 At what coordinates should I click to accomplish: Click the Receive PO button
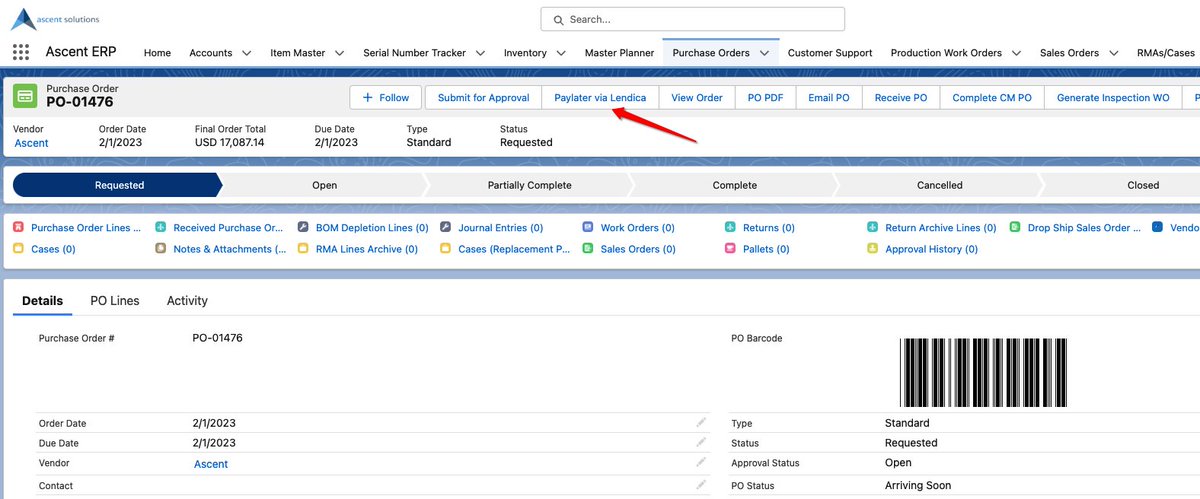[x=901, y=98]
